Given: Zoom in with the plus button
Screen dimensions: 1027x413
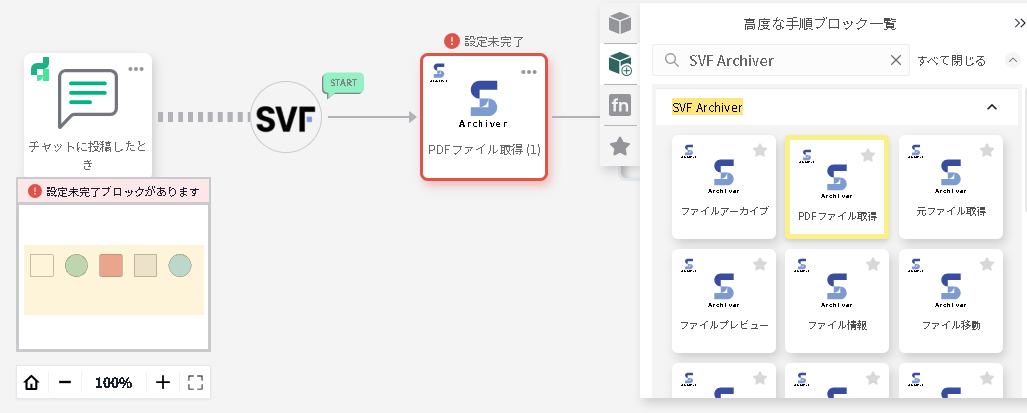Looking at the screenshot, I should (x=163, y=382).
